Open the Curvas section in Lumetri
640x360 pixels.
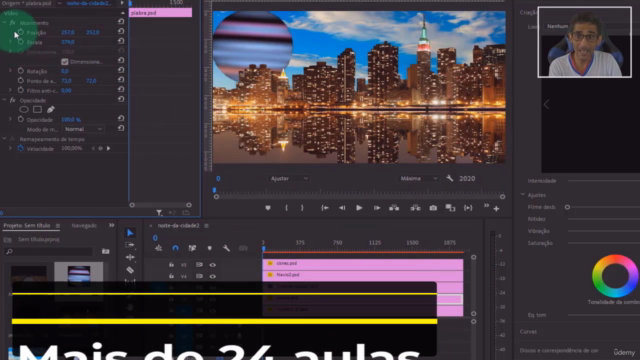(x=528, y=331)
